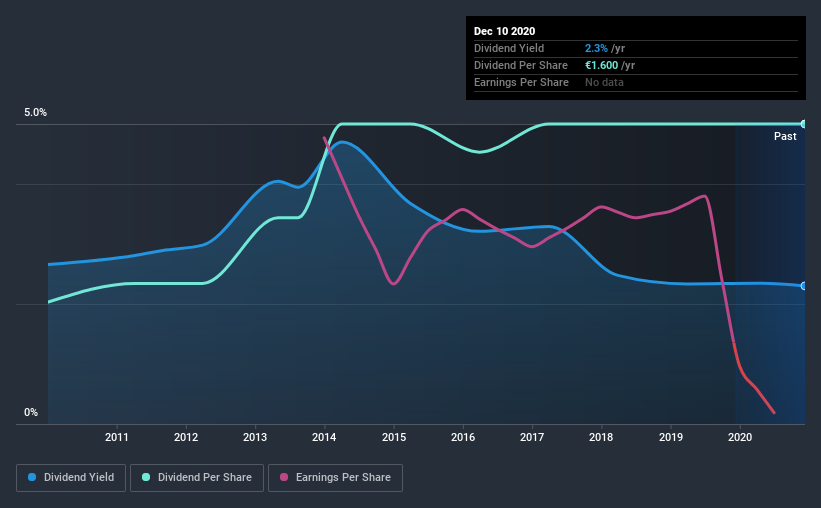This screenshot has height=508, width=821.
Task: Click the 5.0% y-axis label
Action: point(35,113)
